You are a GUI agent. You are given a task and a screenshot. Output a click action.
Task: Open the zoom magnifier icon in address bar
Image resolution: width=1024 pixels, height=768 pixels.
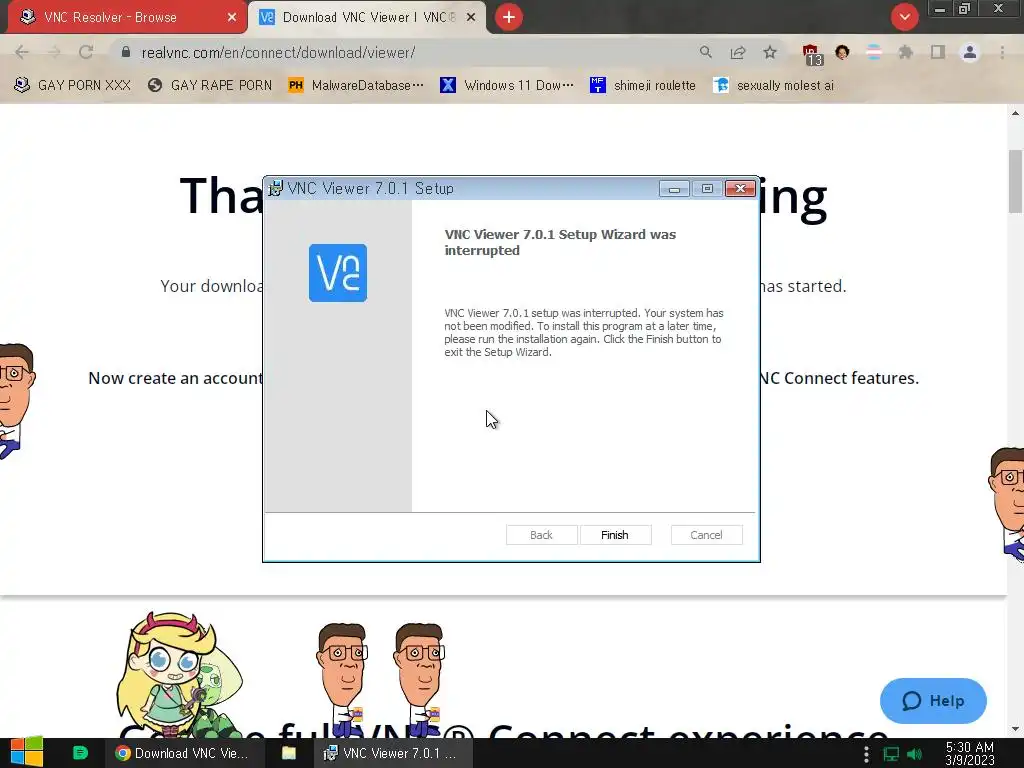tap(705, 52)
